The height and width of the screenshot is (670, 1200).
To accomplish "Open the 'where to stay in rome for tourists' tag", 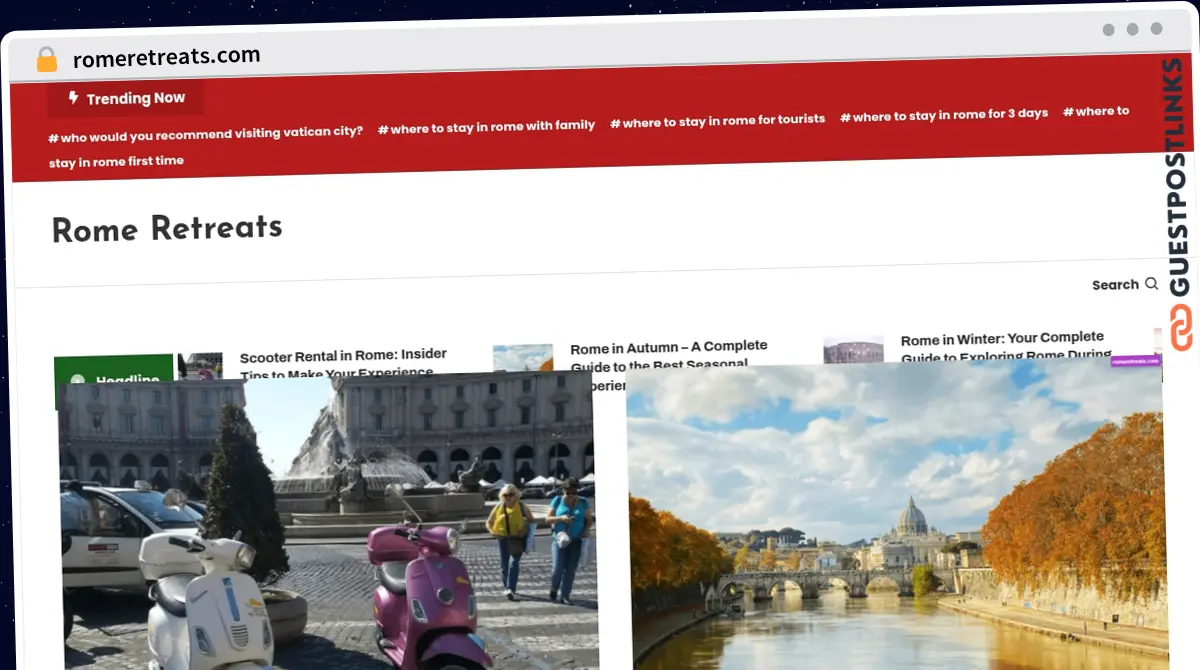I will pyautogui.click(x=717, y=121).
